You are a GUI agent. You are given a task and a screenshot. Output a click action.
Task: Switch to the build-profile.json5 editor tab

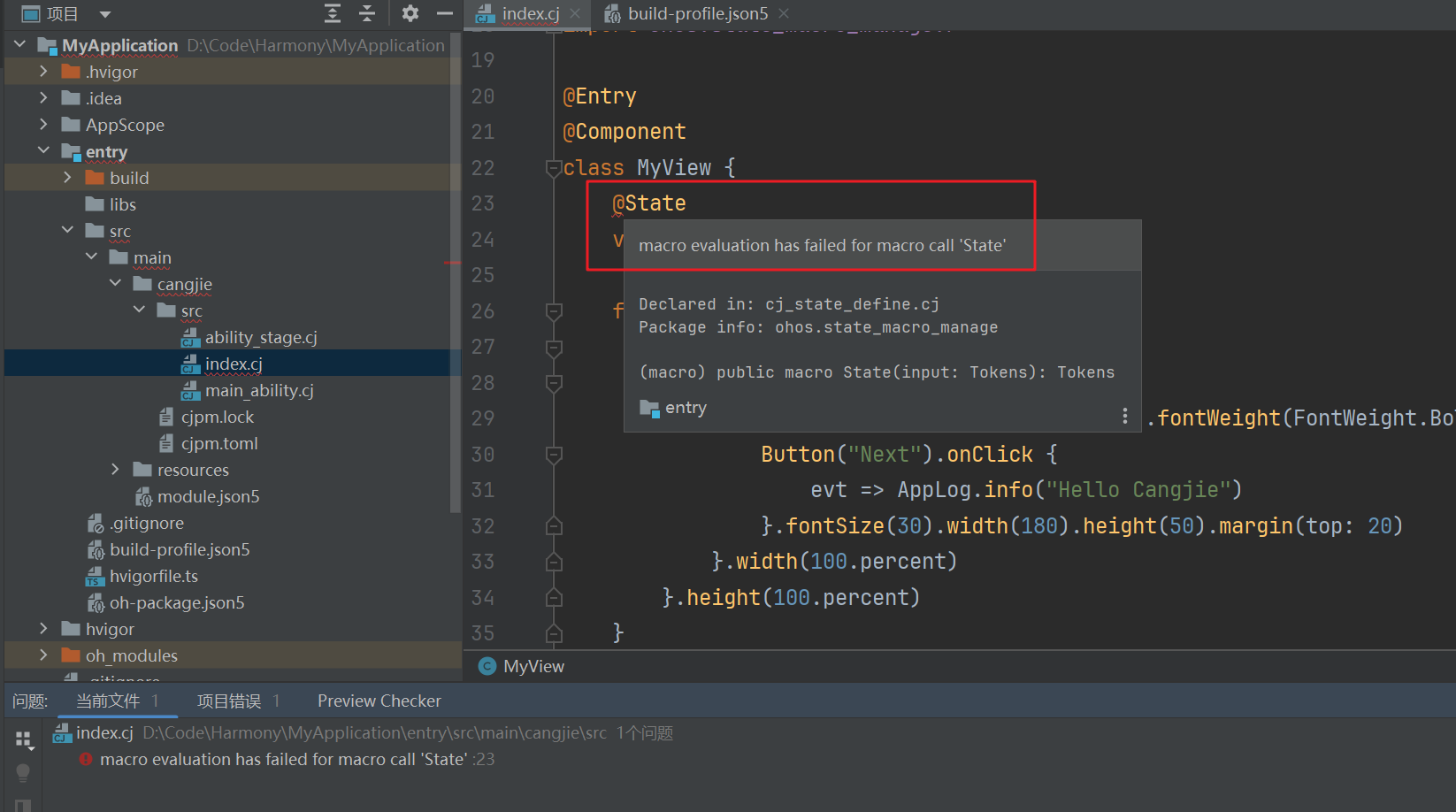pyautogui.click(x=698, y=13)
